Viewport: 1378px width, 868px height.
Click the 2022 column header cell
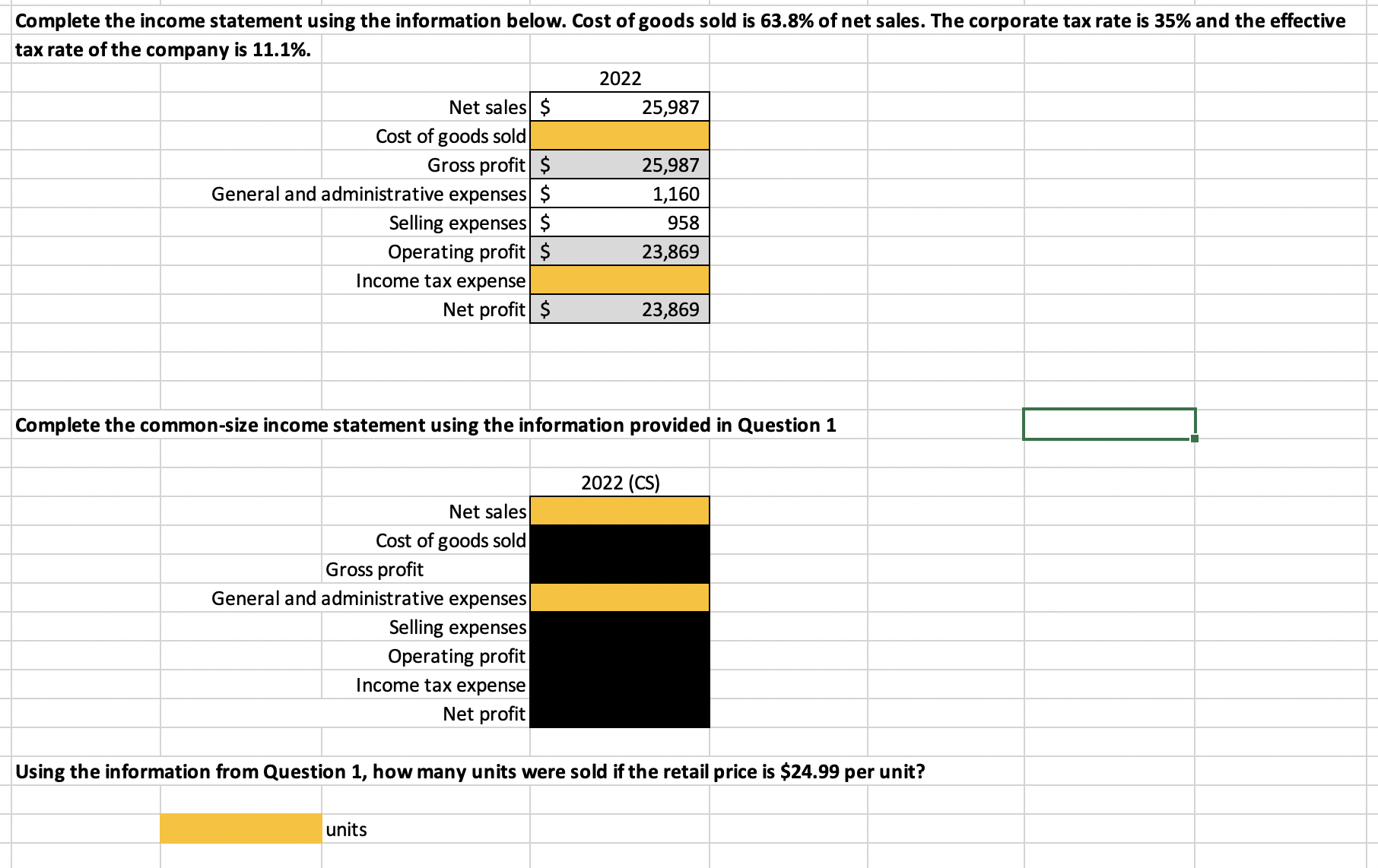[620, 78]
